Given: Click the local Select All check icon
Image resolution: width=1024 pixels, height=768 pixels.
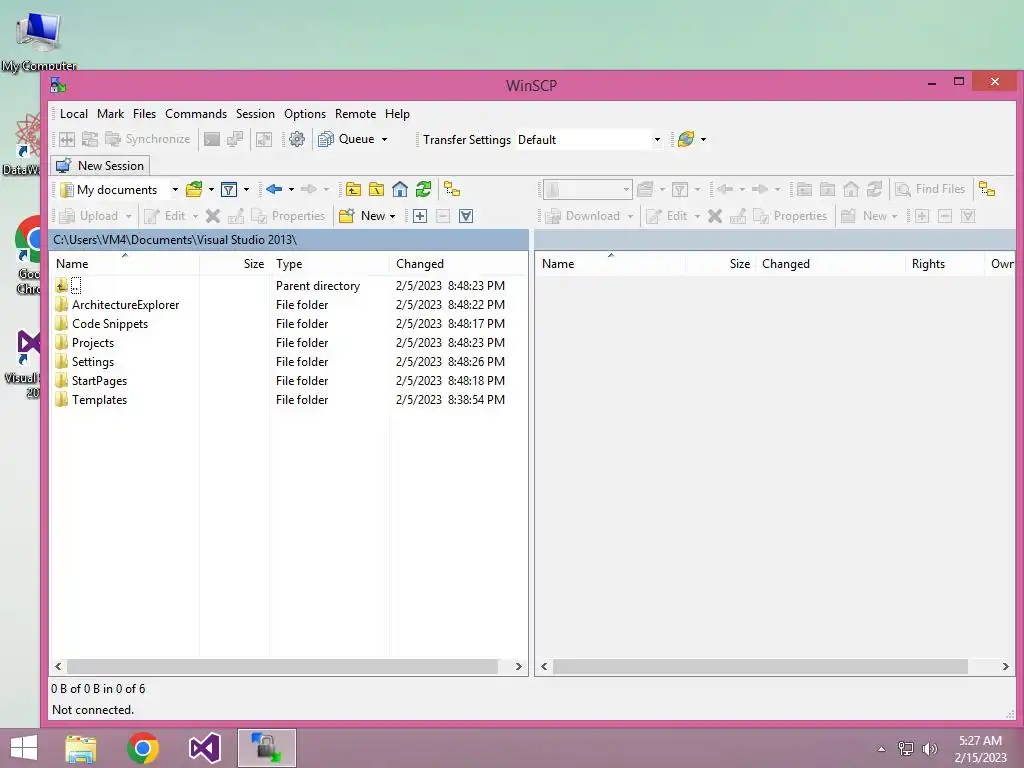Looking at the screenshot, I should (x=466, y=216).
